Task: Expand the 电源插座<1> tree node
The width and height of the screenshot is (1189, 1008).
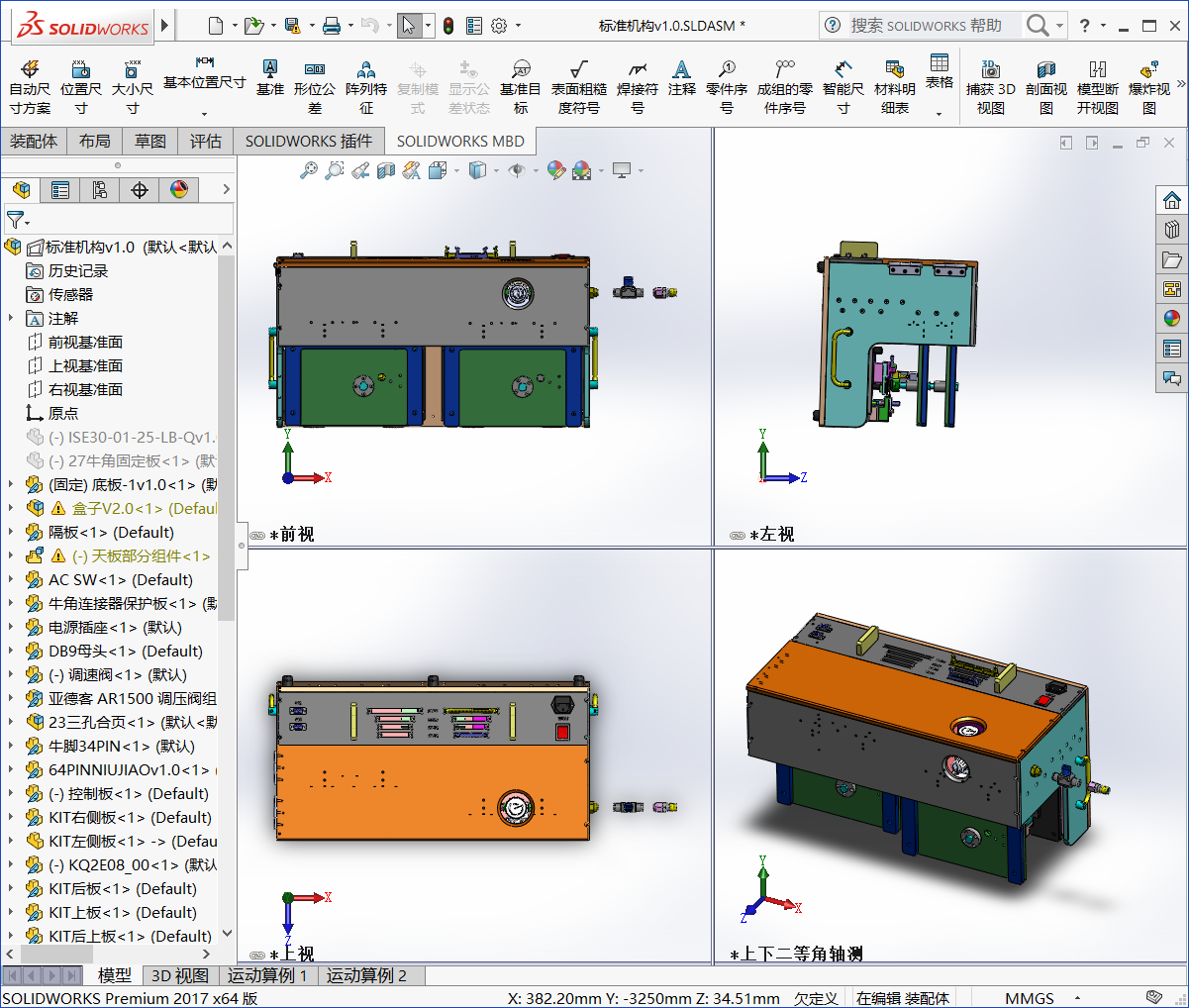Action: pos(11,627)
